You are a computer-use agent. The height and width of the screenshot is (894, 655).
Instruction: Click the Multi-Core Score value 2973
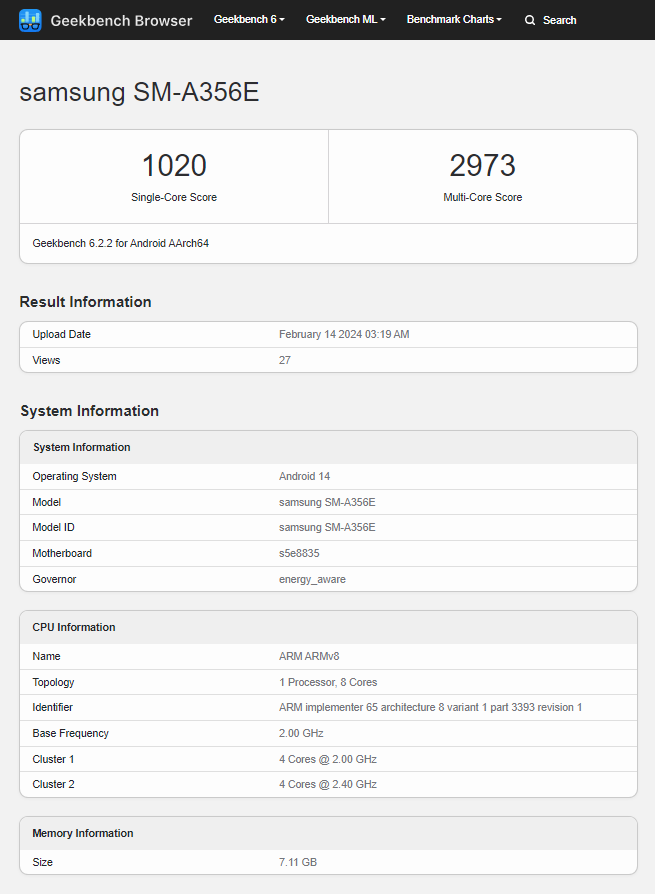[x=482, y=163]
